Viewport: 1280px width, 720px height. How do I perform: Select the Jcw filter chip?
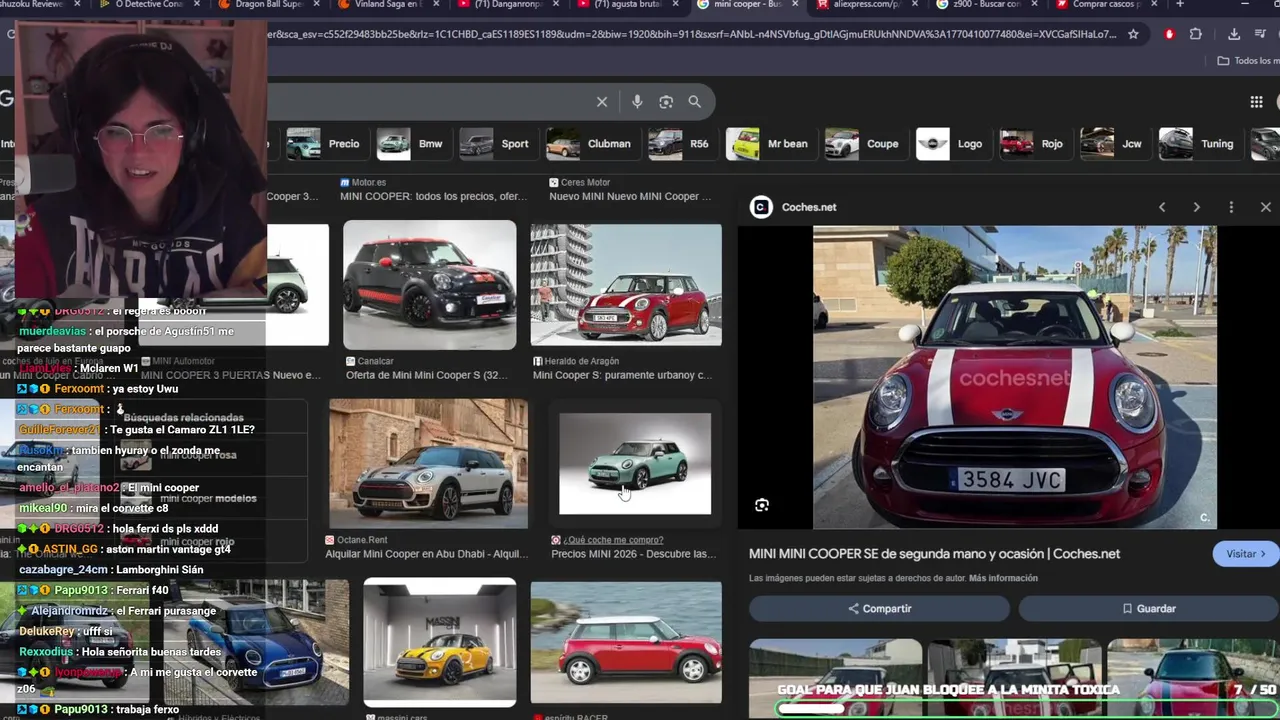tap(1113, 144)
